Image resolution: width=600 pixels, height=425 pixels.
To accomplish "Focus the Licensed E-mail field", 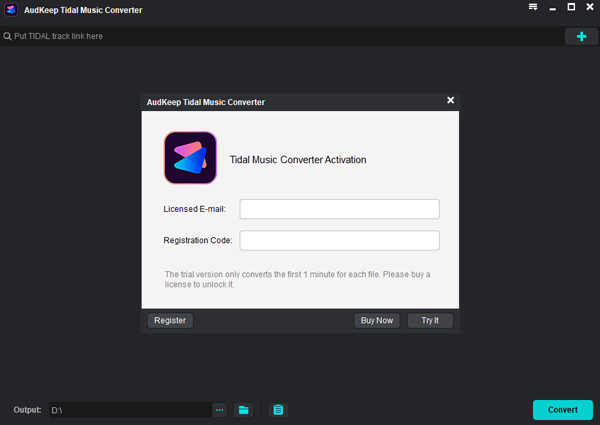I will coord(339,209).
